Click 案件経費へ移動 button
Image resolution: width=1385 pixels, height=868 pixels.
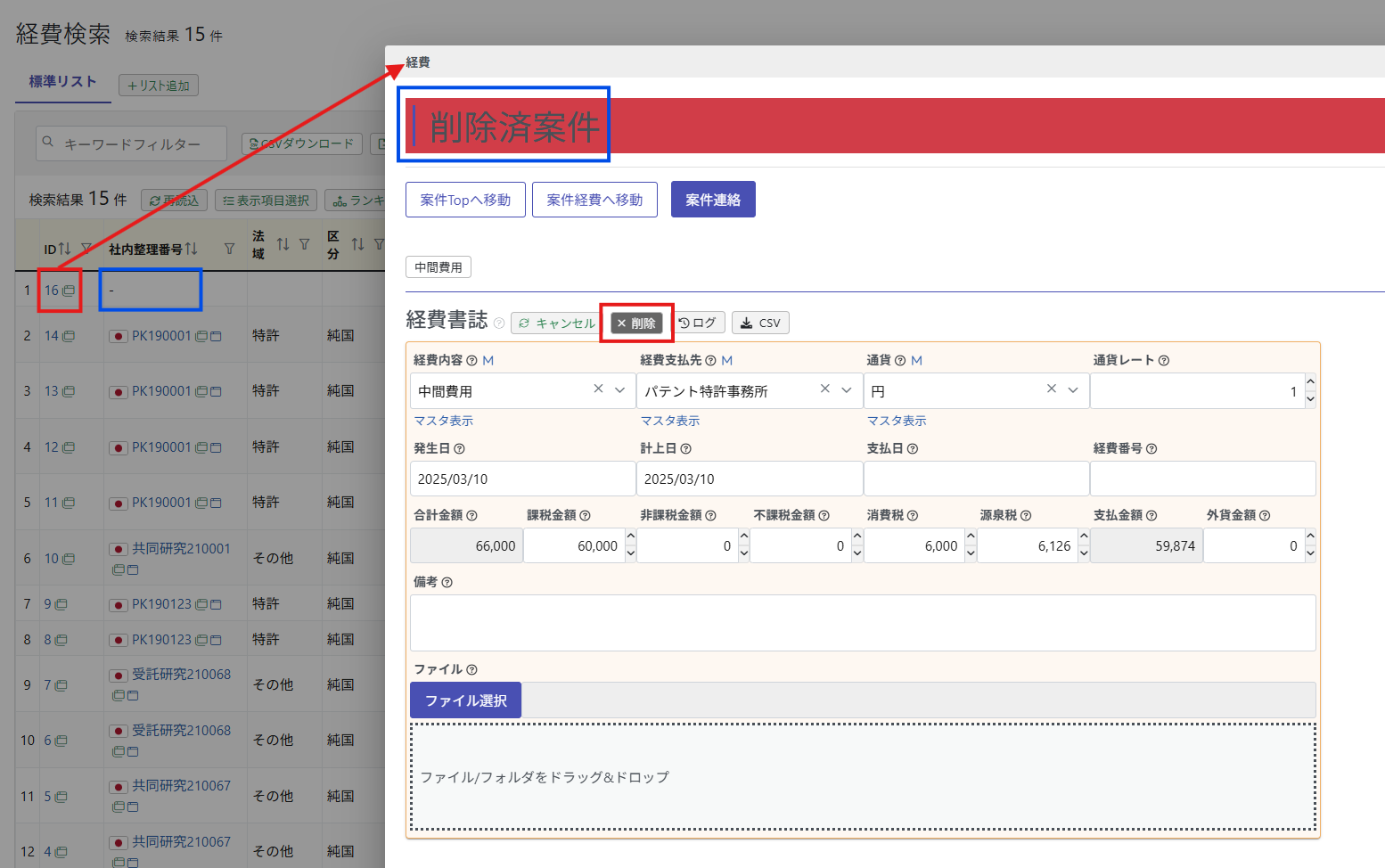594,200
